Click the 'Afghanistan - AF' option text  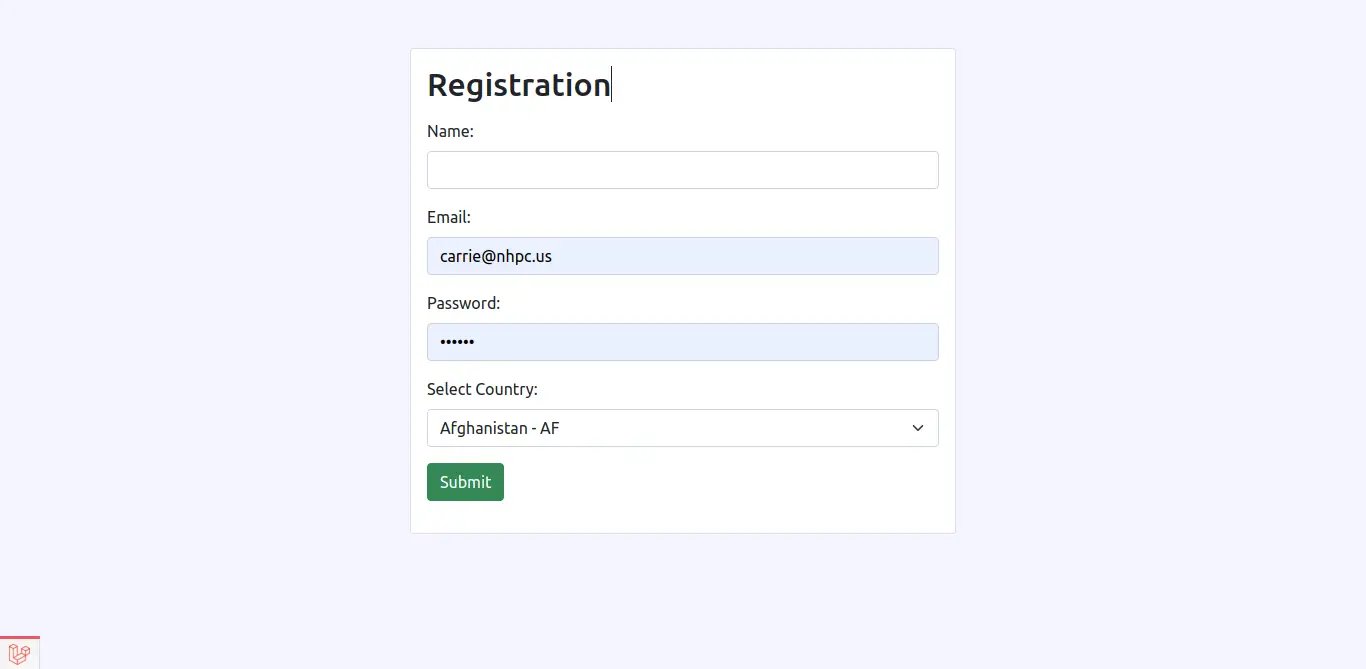(x=499, y=428)
